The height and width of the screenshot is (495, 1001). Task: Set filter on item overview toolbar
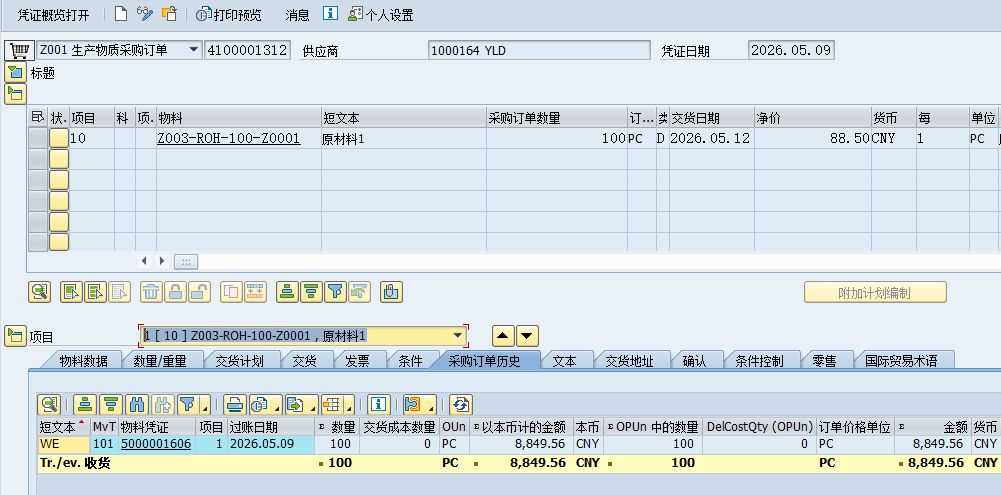click(x=335, y=292)
